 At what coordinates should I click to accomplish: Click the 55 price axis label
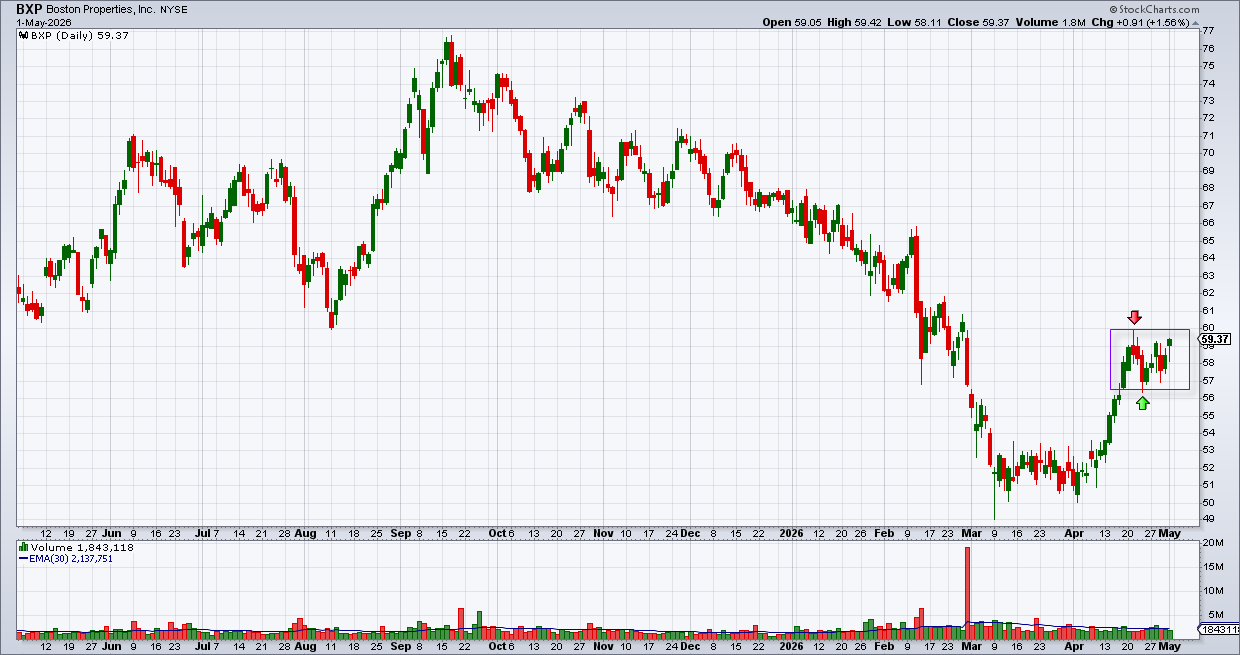[x=1208, y=415]
